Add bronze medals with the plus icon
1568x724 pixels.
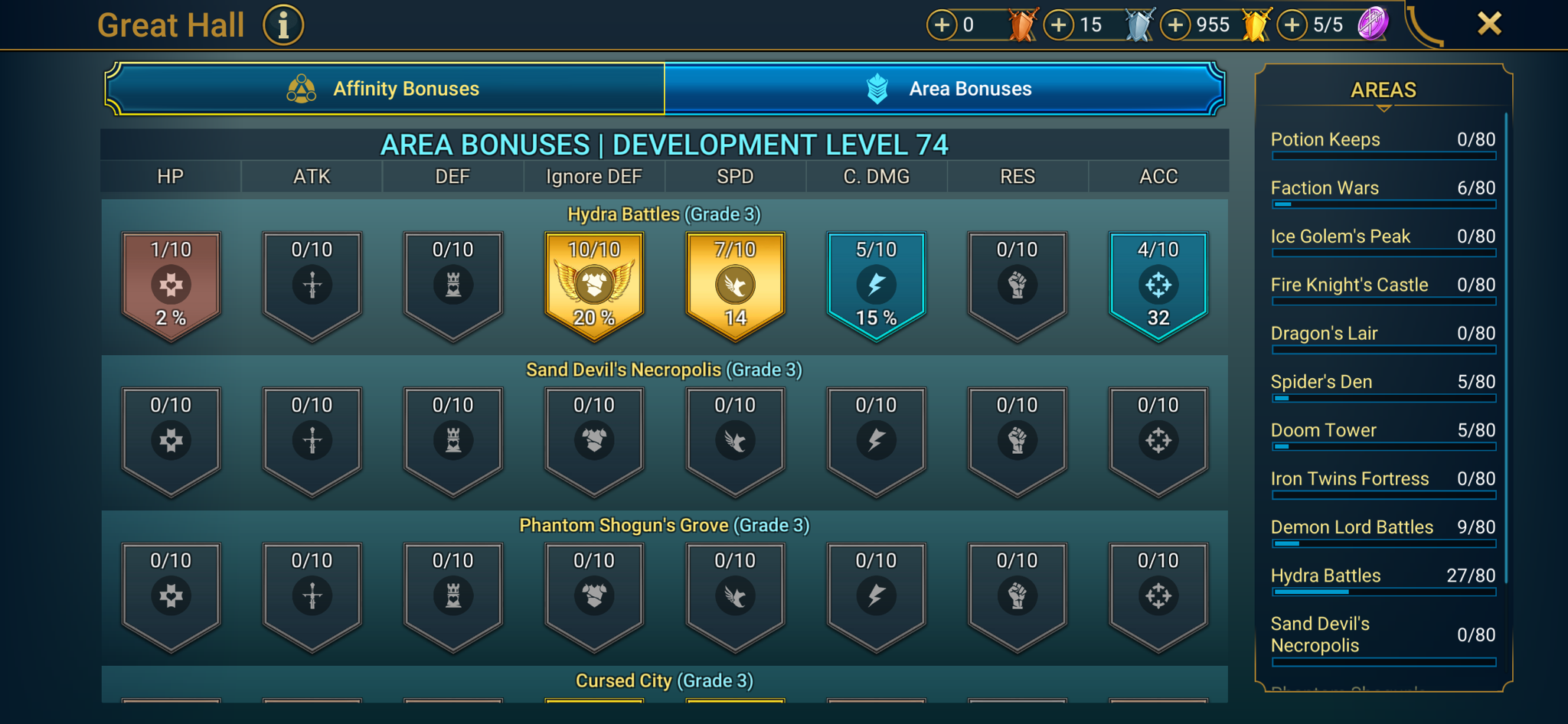pyautogui.click(x=942, y=25)
